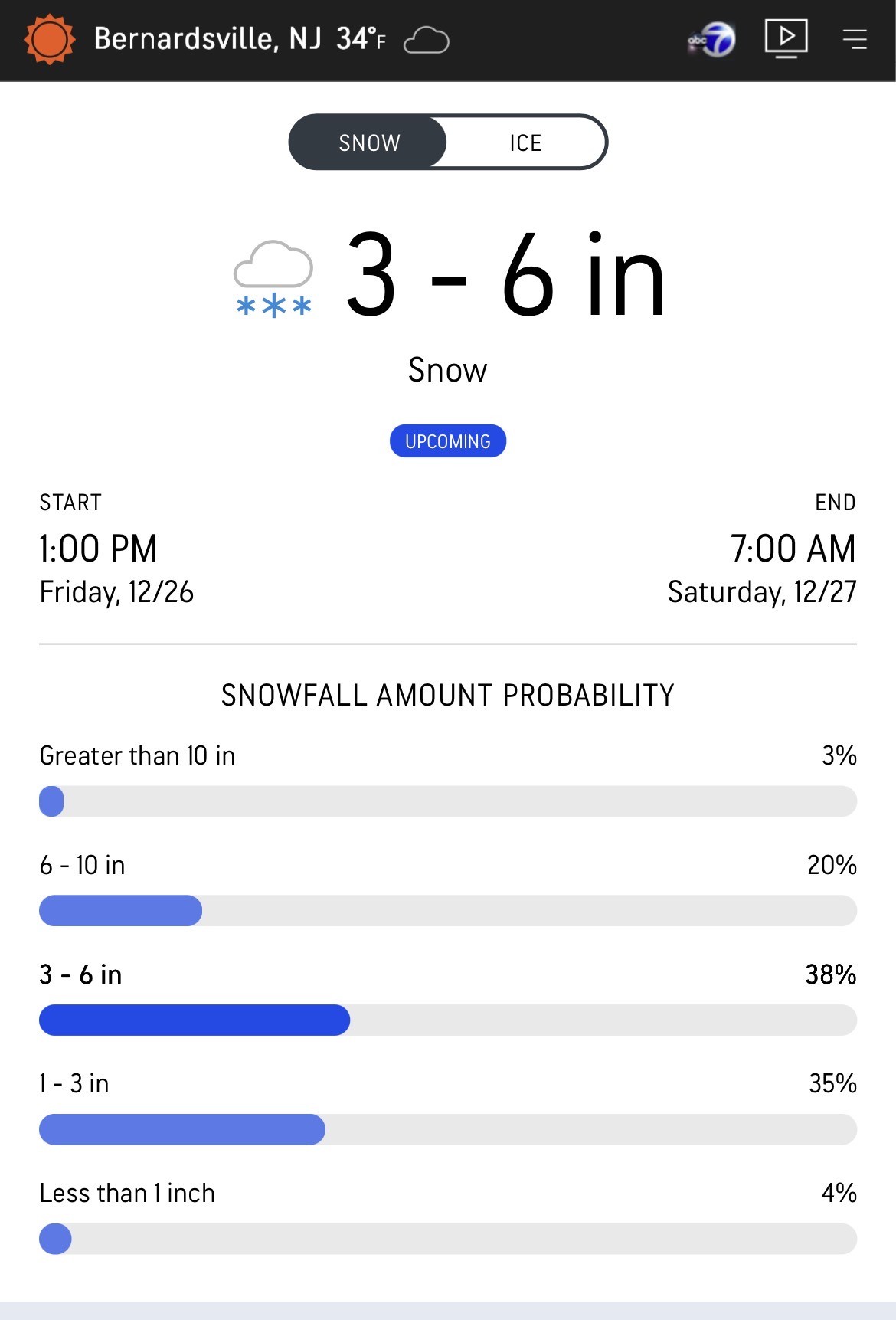Tap the snow cloud icon
Image resolution: width=896 pixels, height=1320 pixels.
273,279
